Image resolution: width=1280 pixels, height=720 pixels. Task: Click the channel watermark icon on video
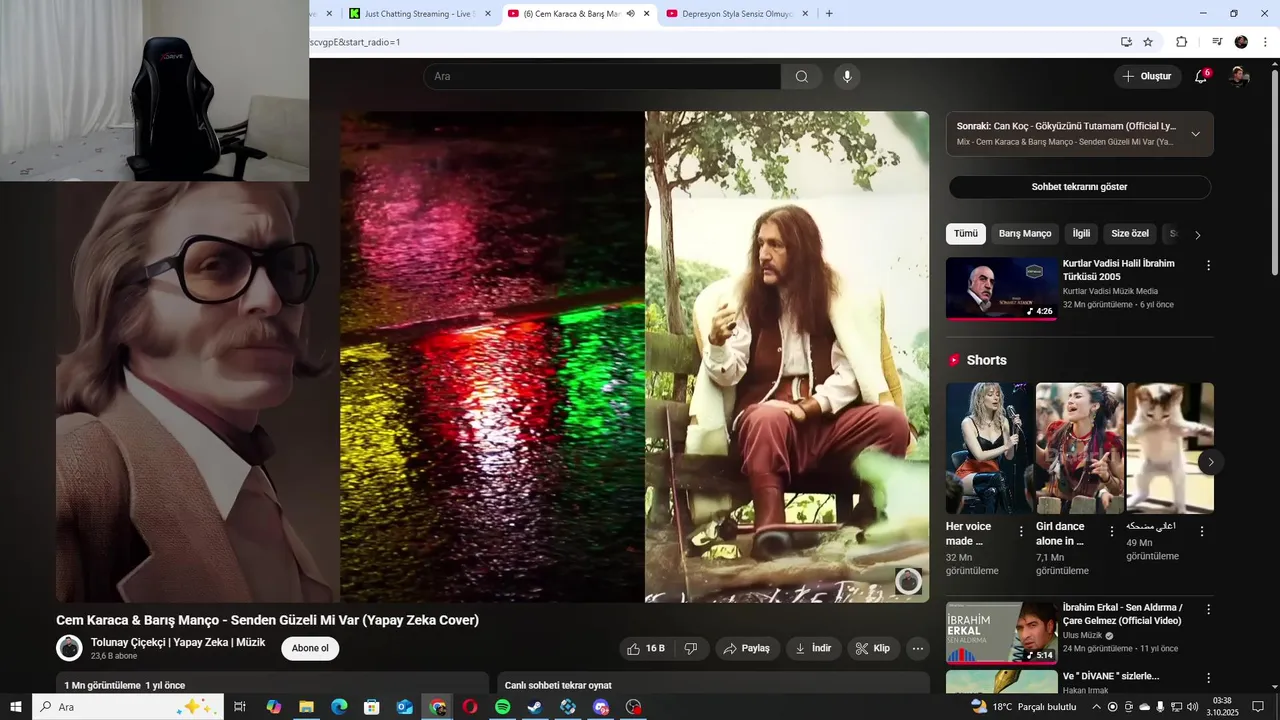pyautogui.click(x=908, y=581)
